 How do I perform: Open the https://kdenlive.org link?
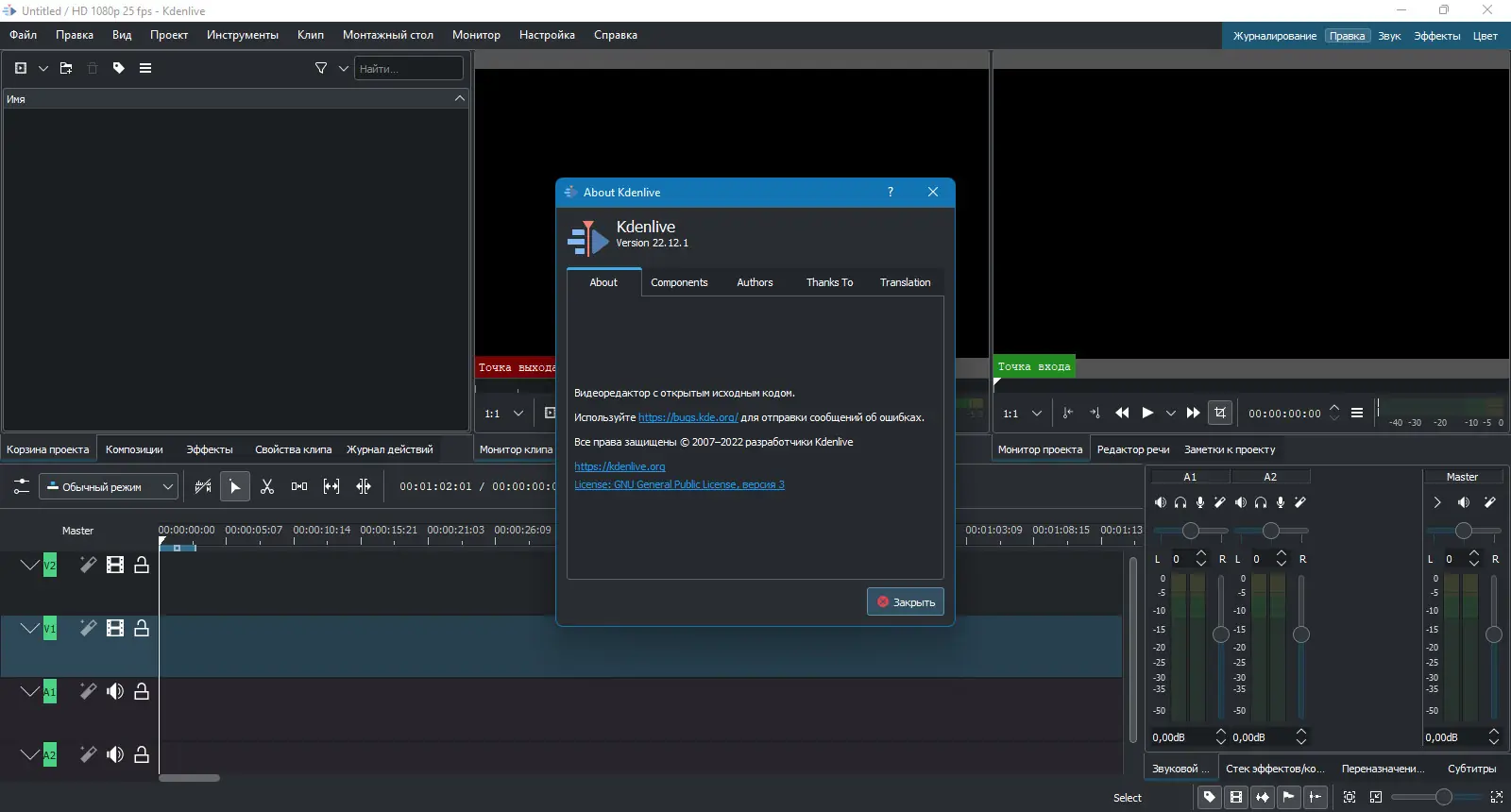(620, 466)
